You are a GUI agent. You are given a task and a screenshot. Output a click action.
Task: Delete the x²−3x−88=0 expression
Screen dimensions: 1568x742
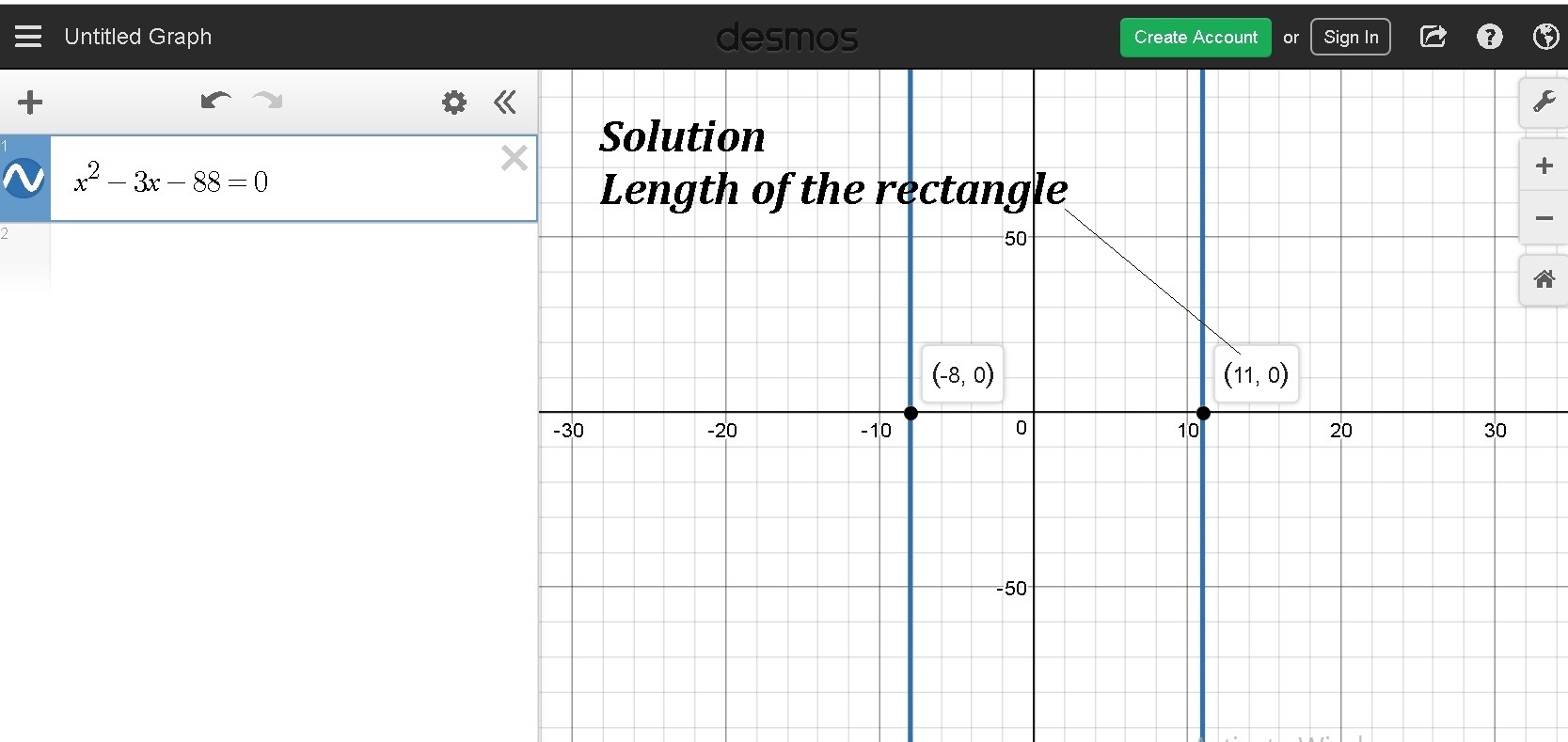514,157
